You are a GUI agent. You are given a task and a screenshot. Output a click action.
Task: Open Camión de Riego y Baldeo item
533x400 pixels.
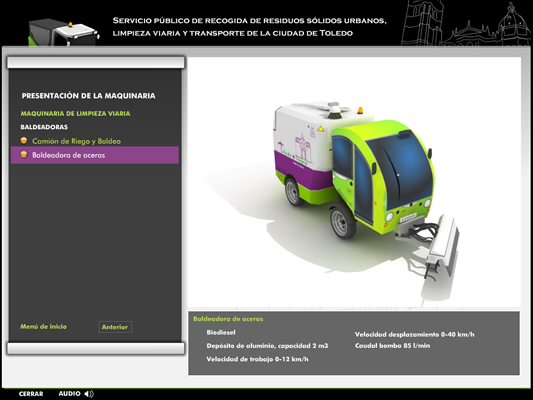(76, 141)
